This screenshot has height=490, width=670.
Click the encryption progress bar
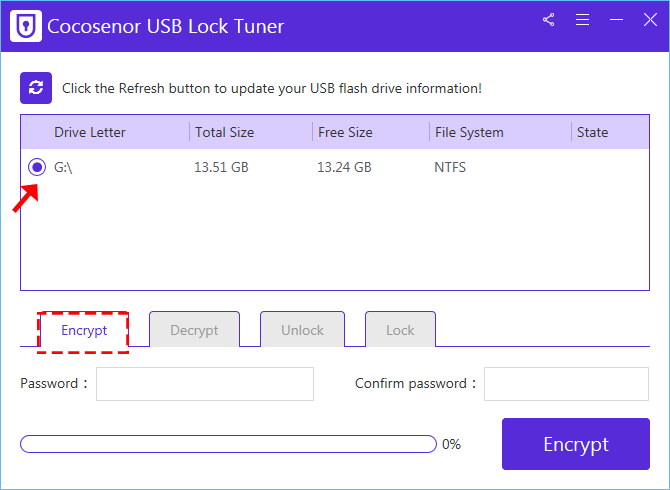(x=229, y=444)
